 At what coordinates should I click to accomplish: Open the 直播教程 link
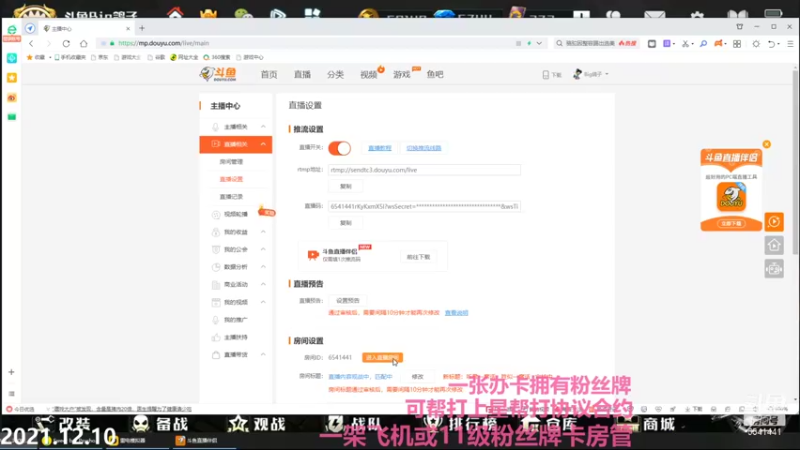pyautogui.click(x=380, y=148)
